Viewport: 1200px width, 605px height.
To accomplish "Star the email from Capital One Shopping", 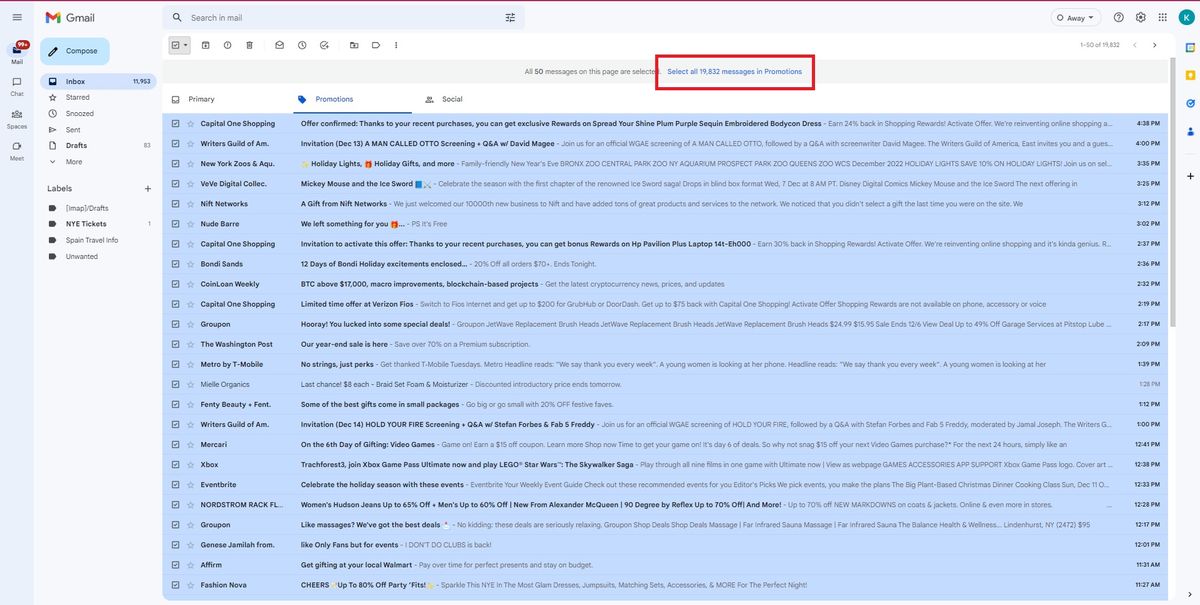I will coord(190,121).
